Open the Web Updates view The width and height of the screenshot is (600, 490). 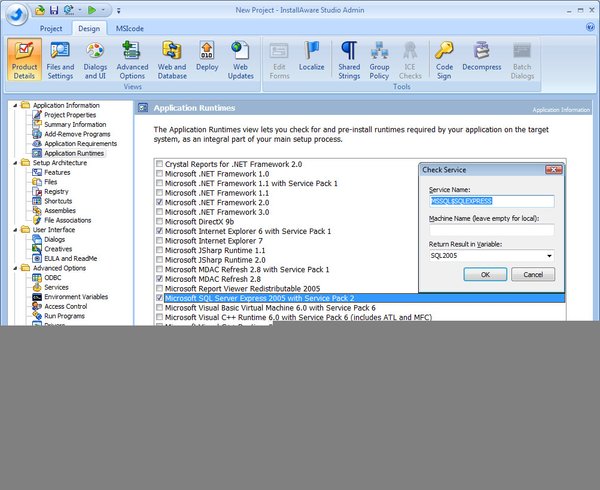point(241,60)
